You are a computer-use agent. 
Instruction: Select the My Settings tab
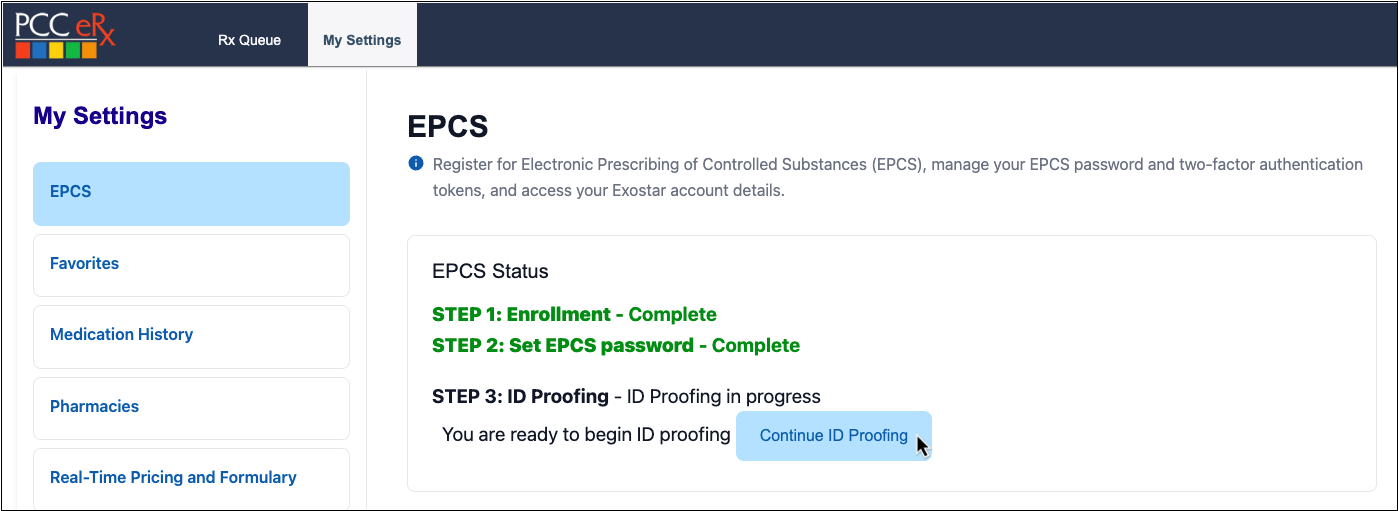pos(362,40)
